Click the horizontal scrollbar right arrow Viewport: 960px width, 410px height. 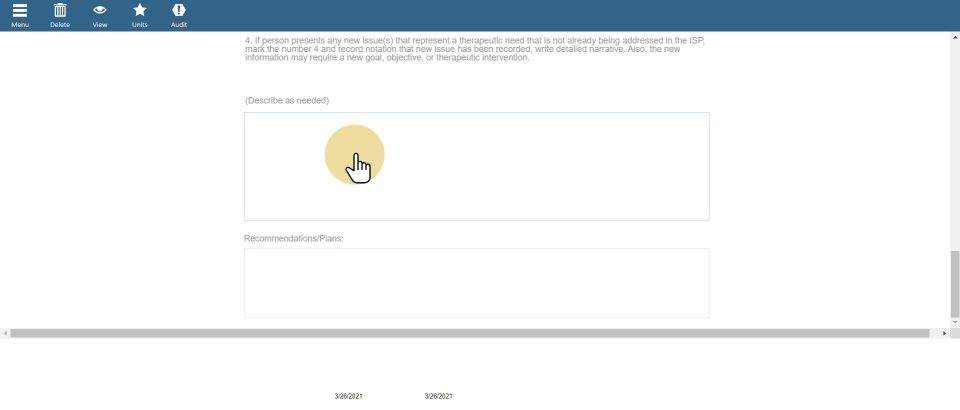coord(946,332)
